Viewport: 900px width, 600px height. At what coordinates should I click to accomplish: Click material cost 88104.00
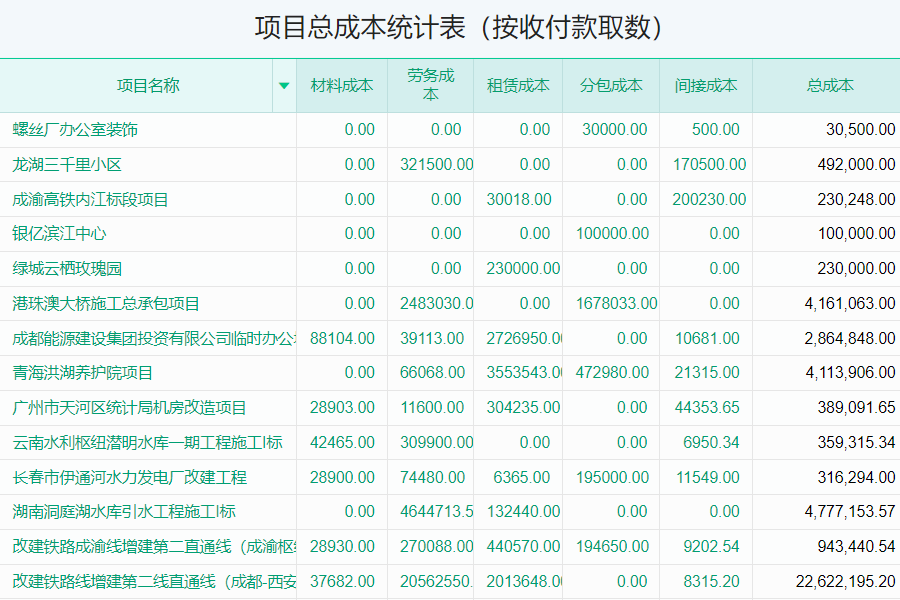click(342, 339)
